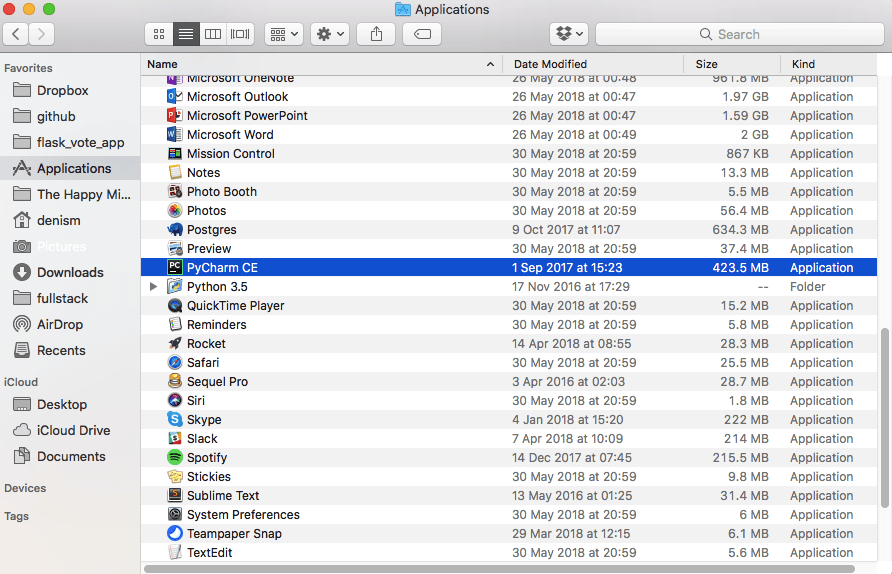Select the Spotify app icon
The width and height of the screenshot is (892, 574).
tap(175, 457)
